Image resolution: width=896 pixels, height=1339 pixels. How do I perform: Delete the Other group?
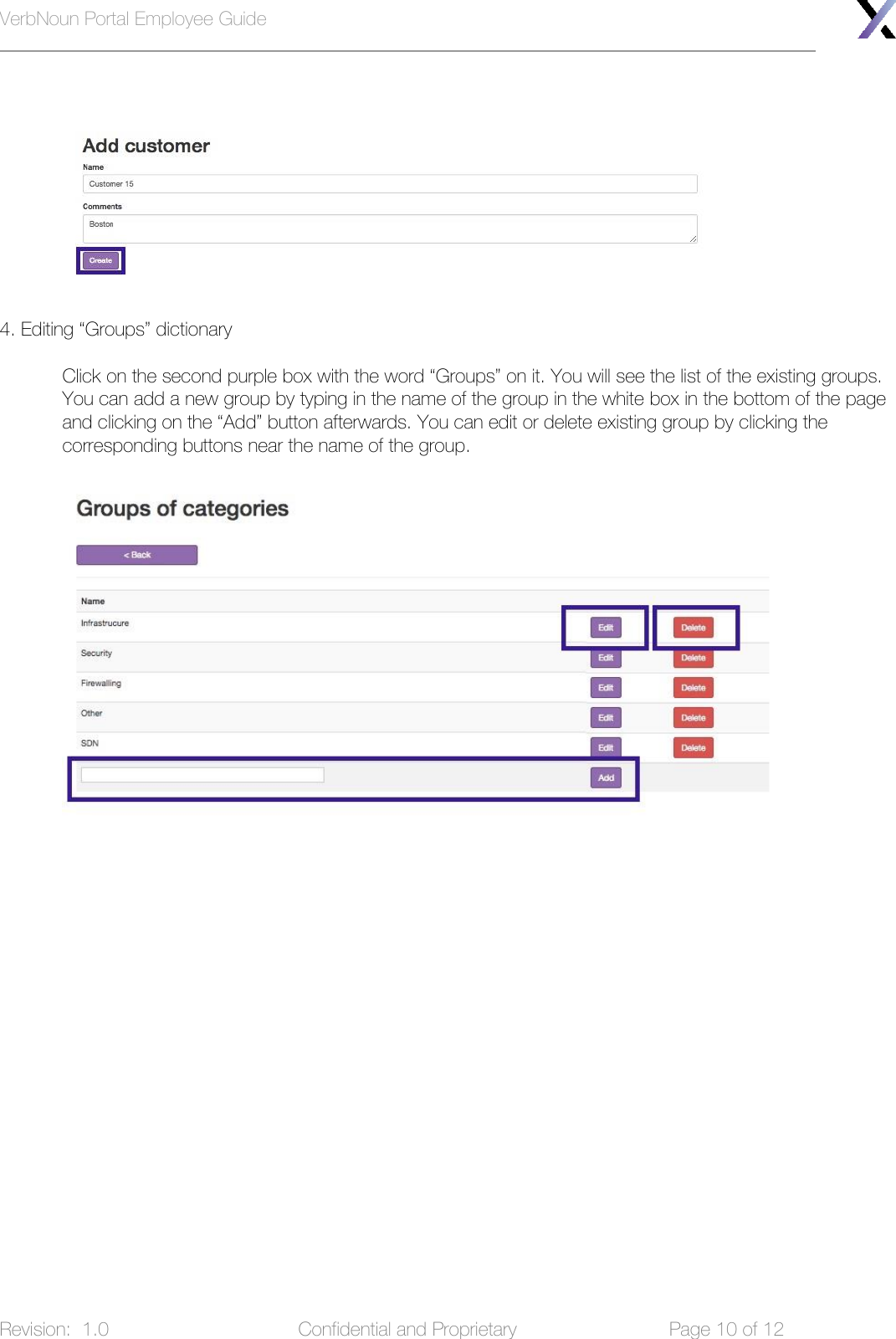[693, 717]
